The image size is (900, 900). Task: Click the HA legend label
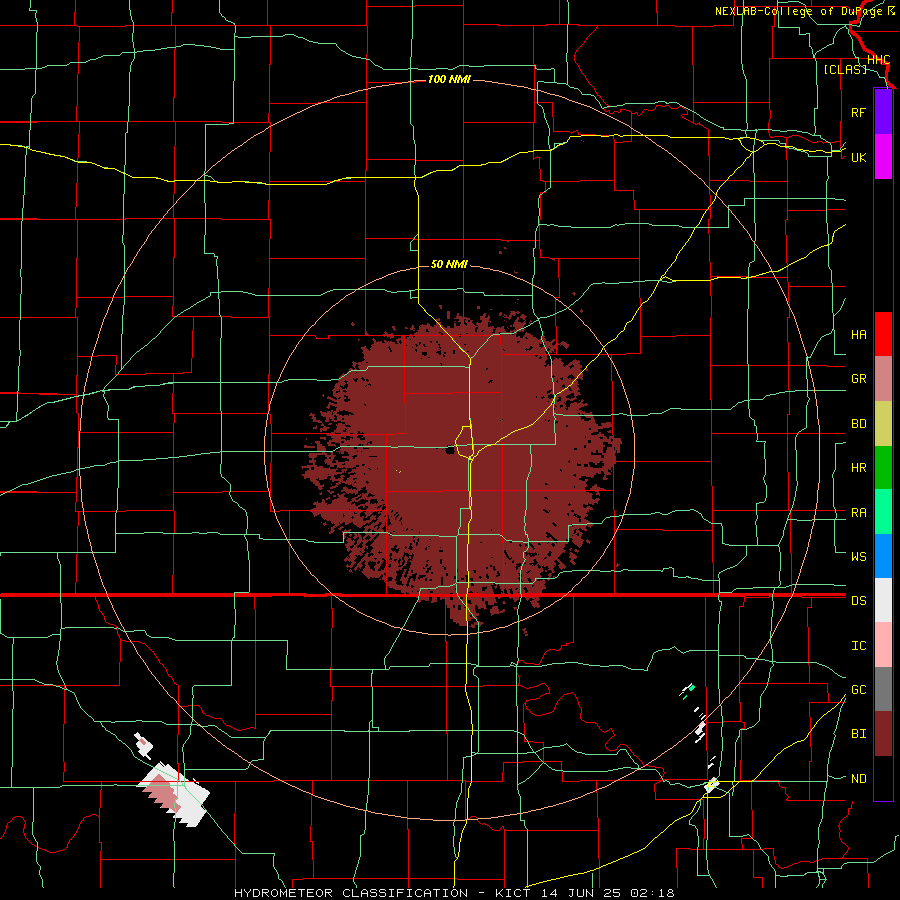pos(858,334)
